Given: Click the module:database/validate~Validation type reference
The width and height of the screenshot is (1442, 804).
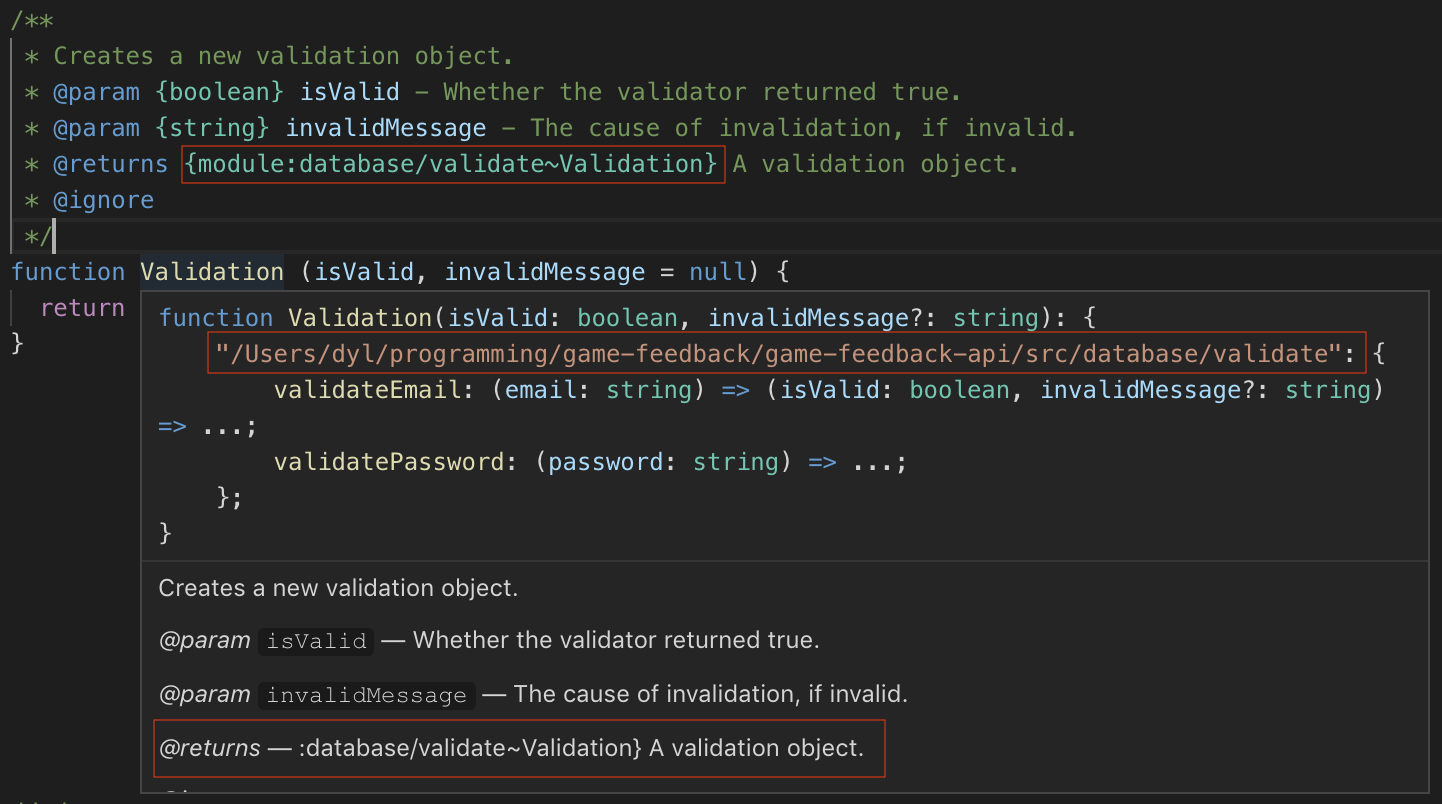Looking at the screenshot, I should coord(452,163).
